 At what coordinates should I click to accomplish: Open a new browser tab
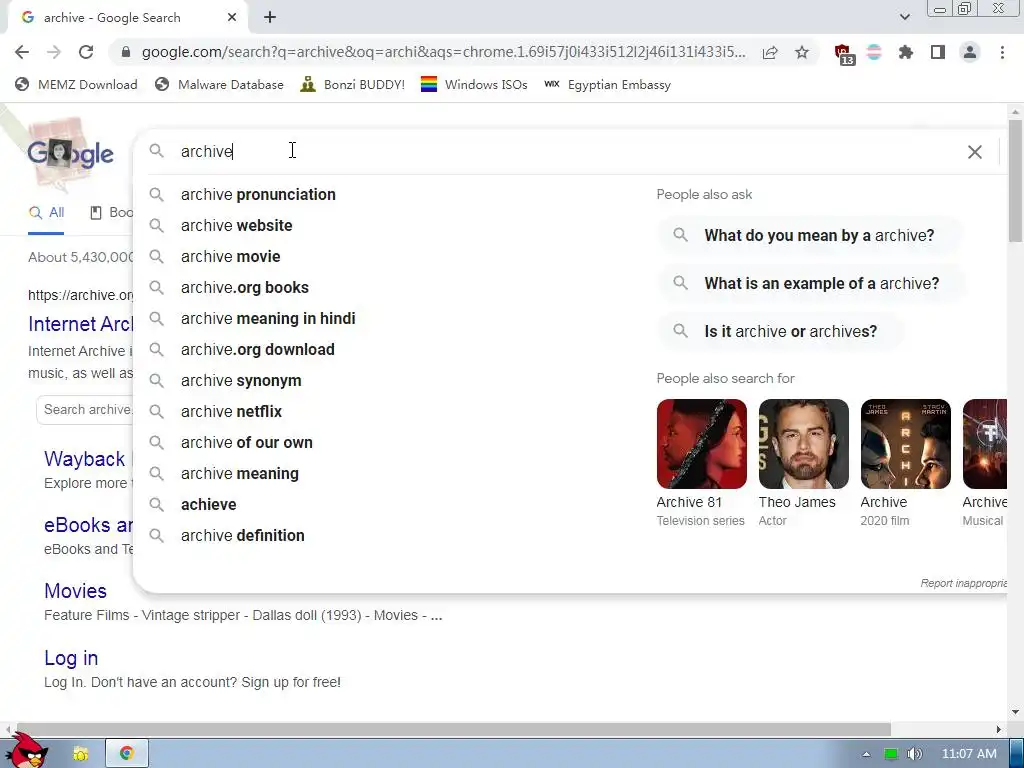(270, 18)
